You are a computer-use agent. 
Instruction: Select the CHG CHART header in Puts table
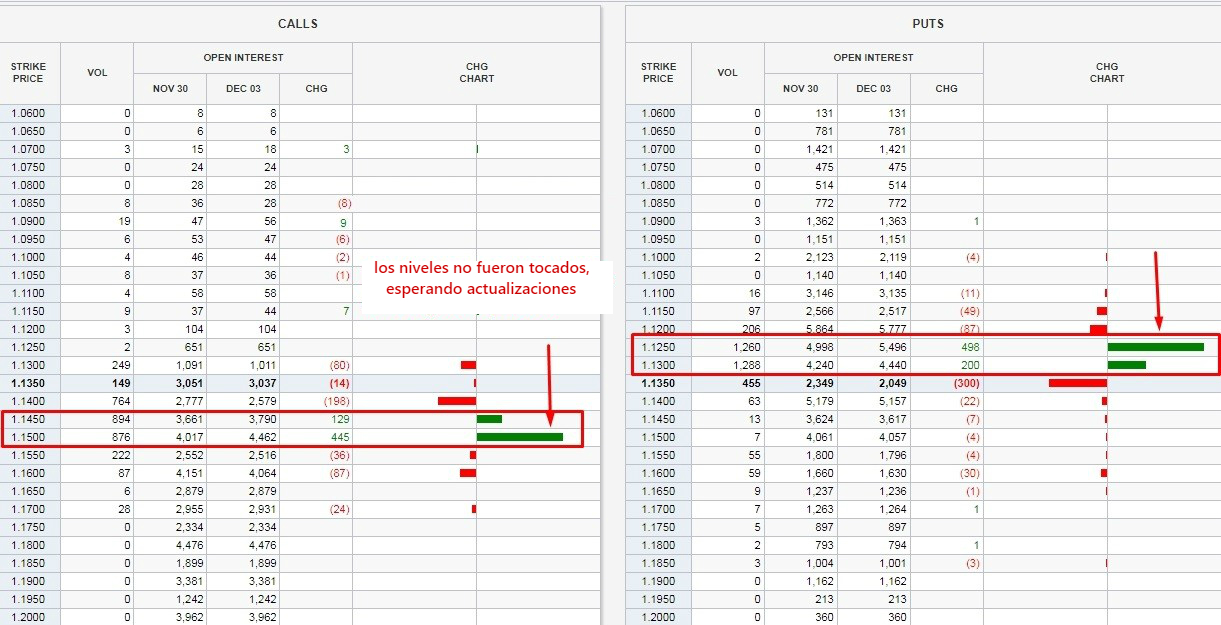pos(1106,73)
